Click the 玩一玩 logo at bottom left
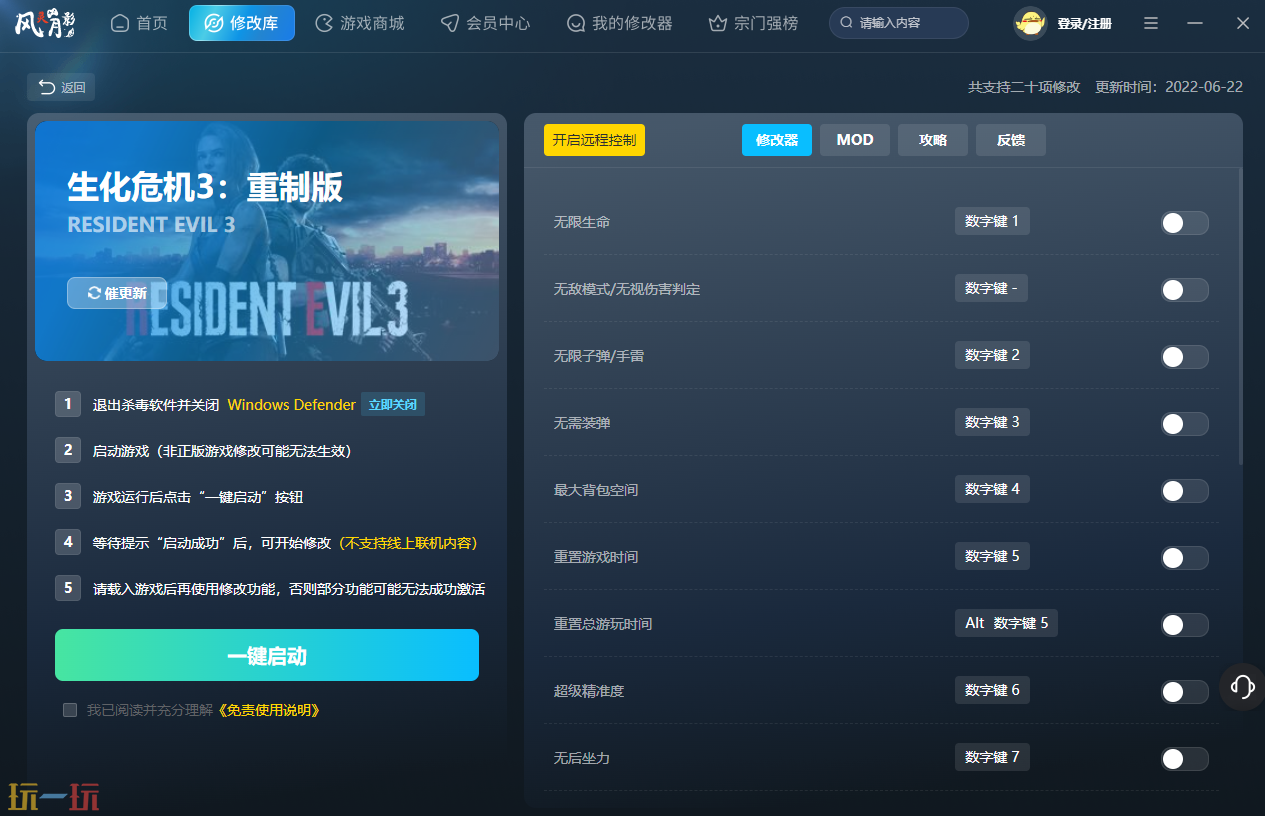Screen dimensions: 1265x816 click(x=54, y=796)
